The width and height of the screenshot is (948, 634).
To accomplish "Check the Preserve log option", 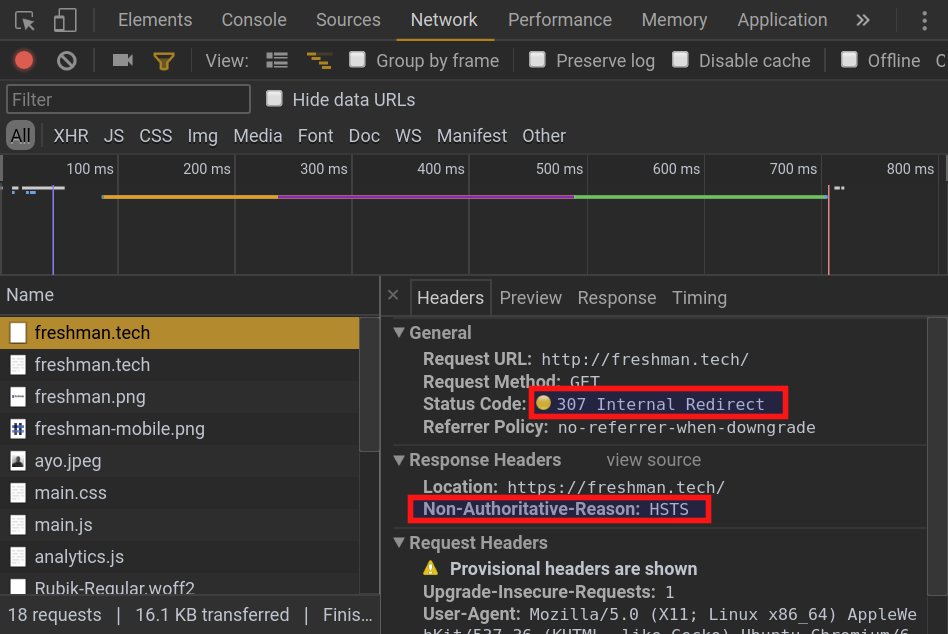I will pos(537,60).
